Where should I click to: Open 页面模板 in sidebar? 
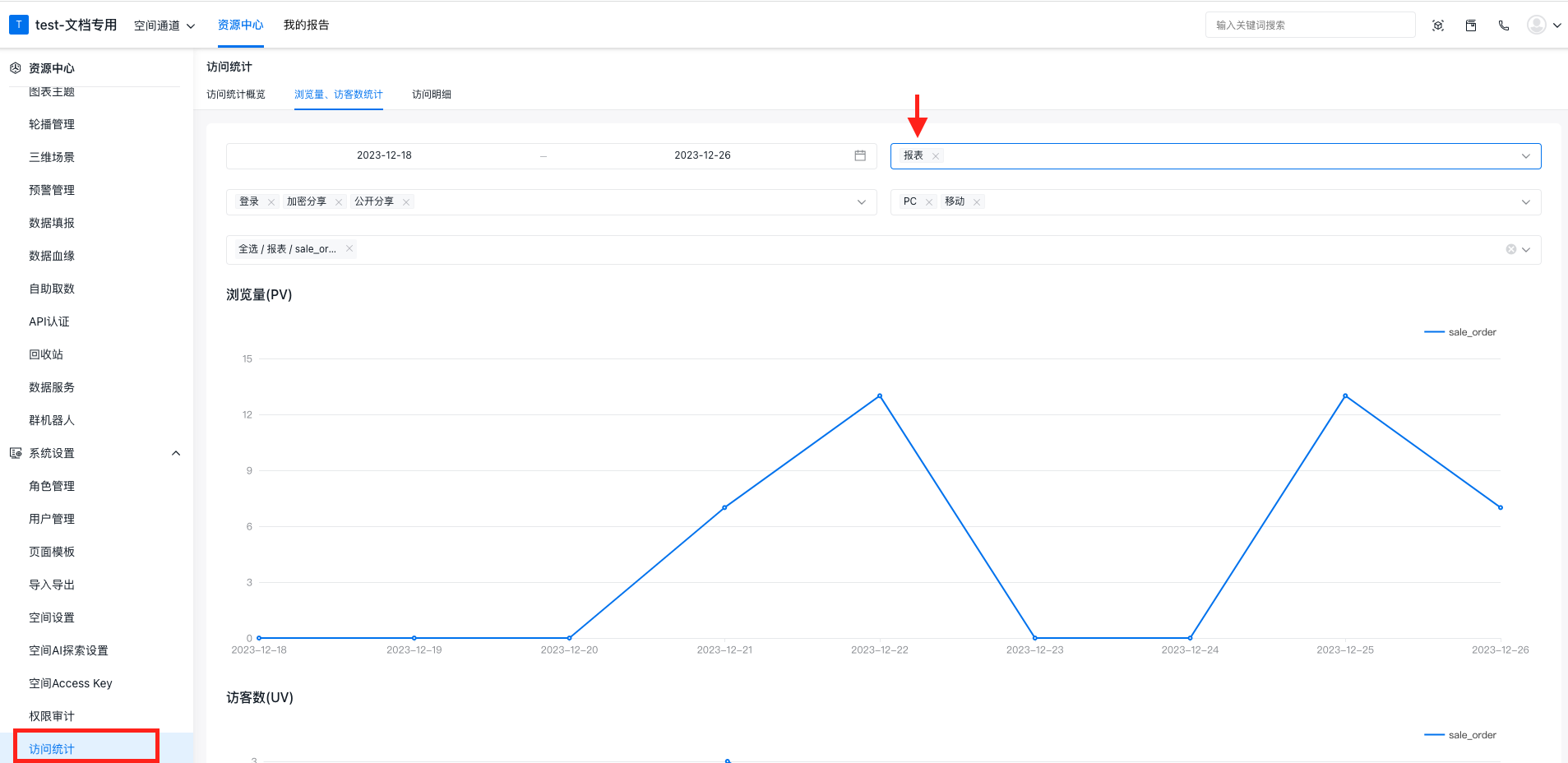click(52, 552)
